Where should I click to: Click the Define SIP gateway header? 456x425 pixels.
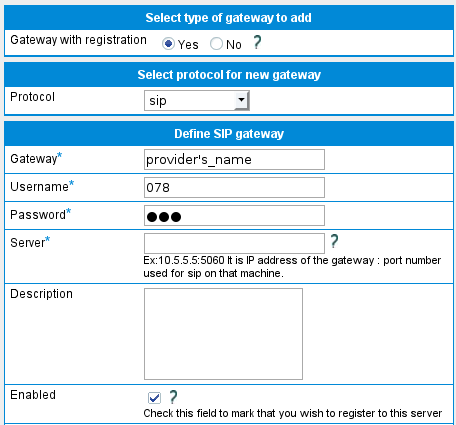click(229, 134)
